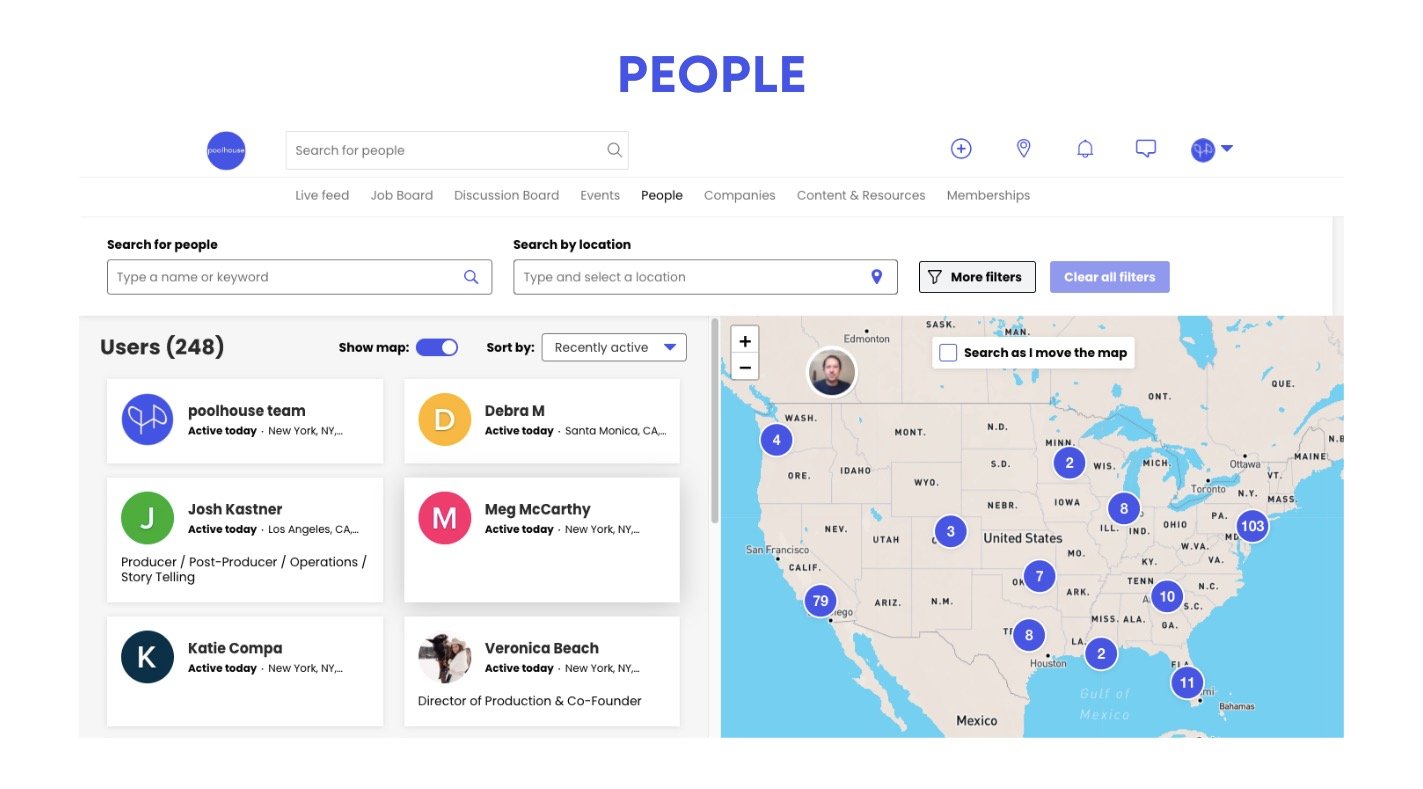Open the Discussion Board tab

(x=507, y=195)
